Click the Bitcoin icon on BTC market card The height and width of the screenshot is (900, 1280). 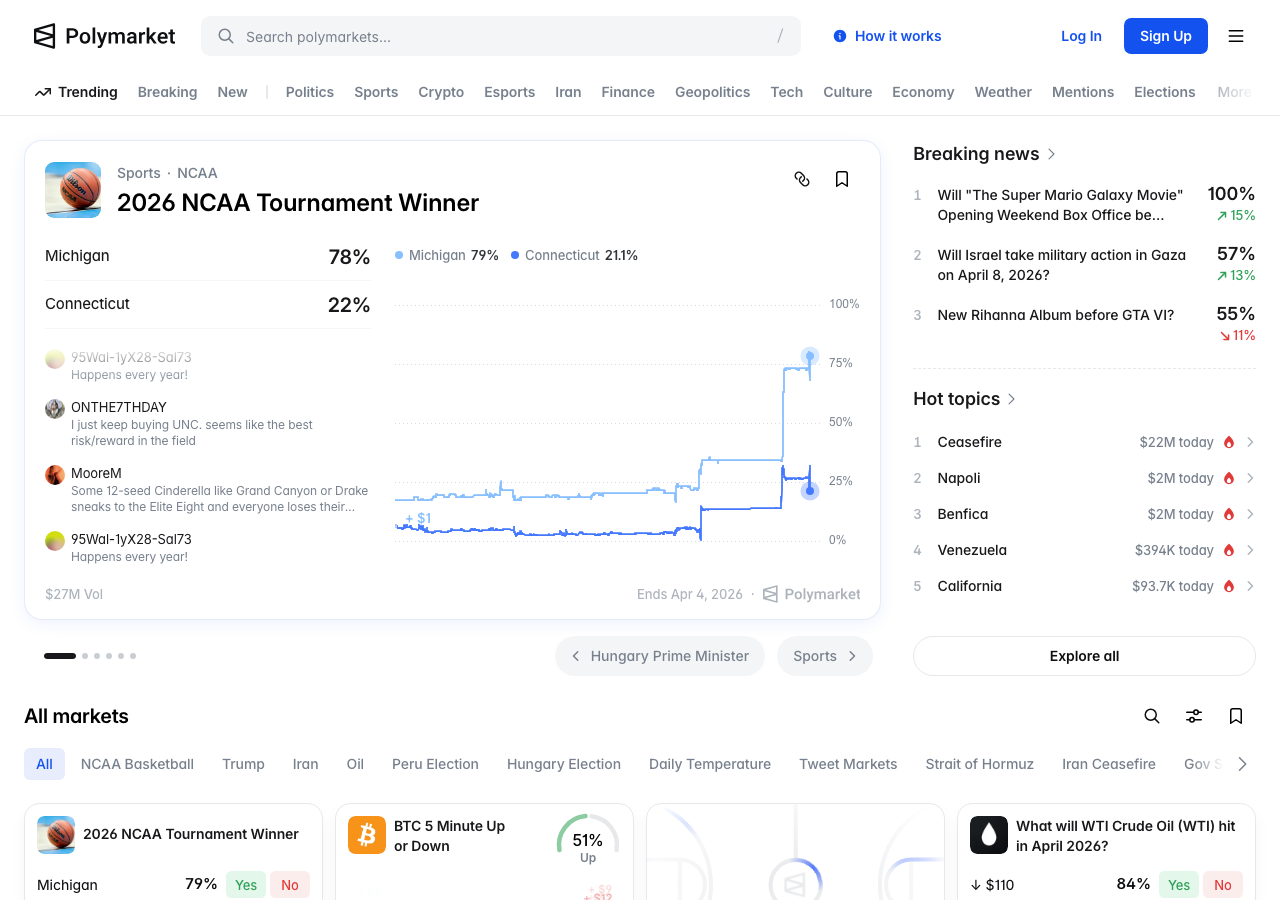click(x=367, y=835)
